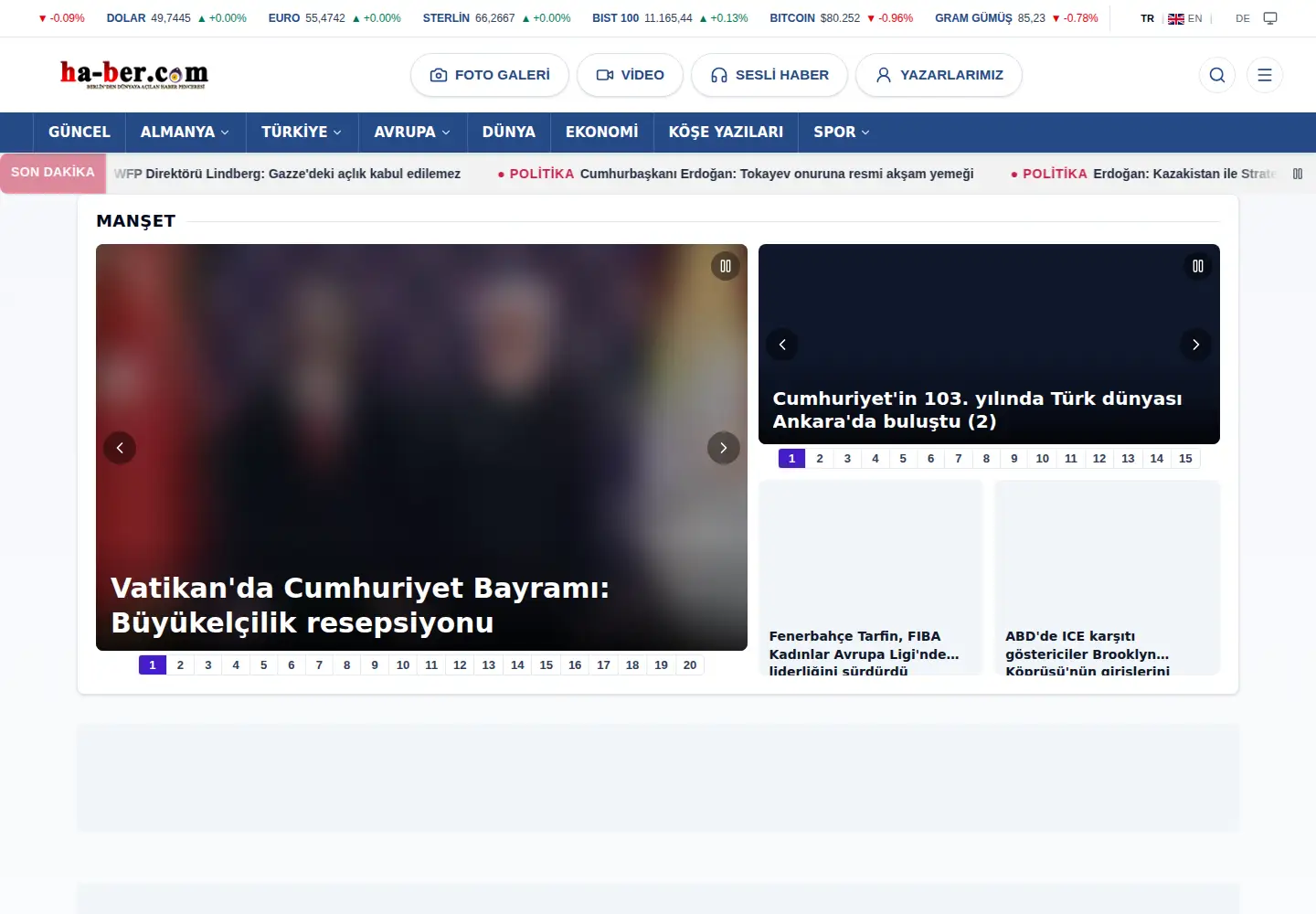
Task: Open the hamburger menu icon
Action: click(x=1265, y=75)
